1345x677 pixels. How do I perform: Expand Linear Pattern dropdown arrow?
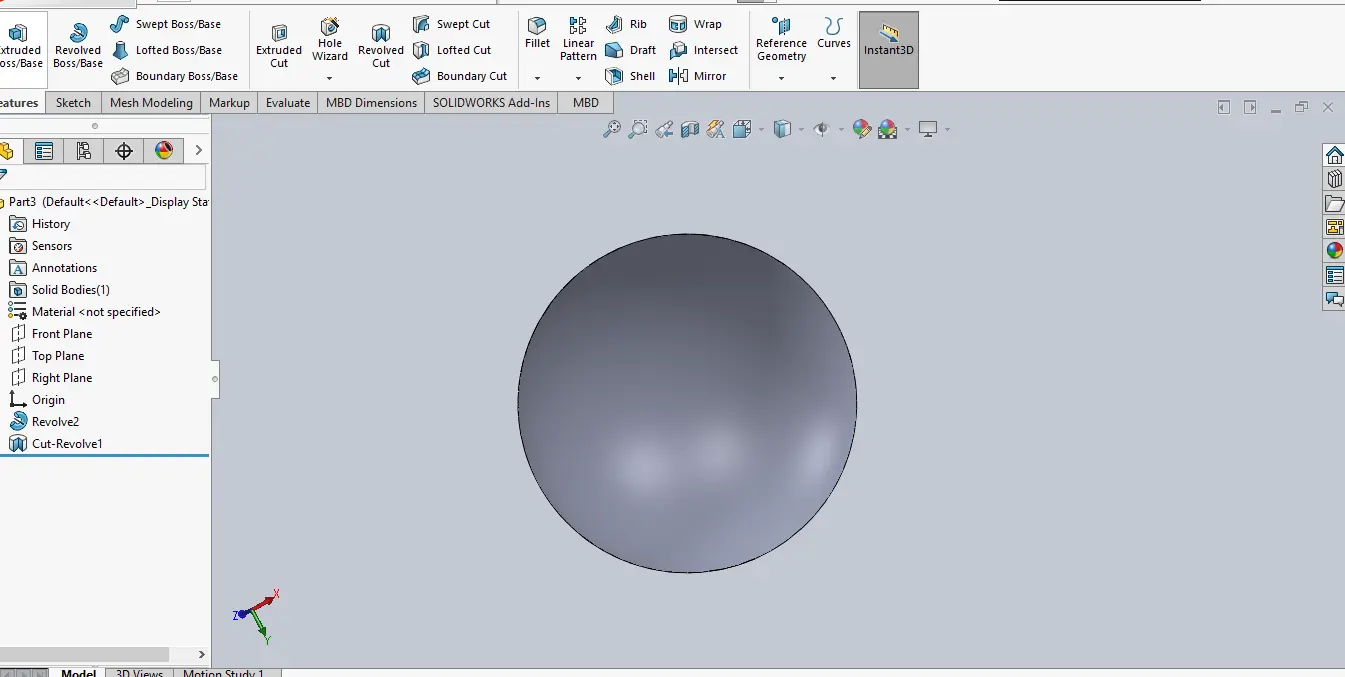pyautogui.click(x=578, y=78)
